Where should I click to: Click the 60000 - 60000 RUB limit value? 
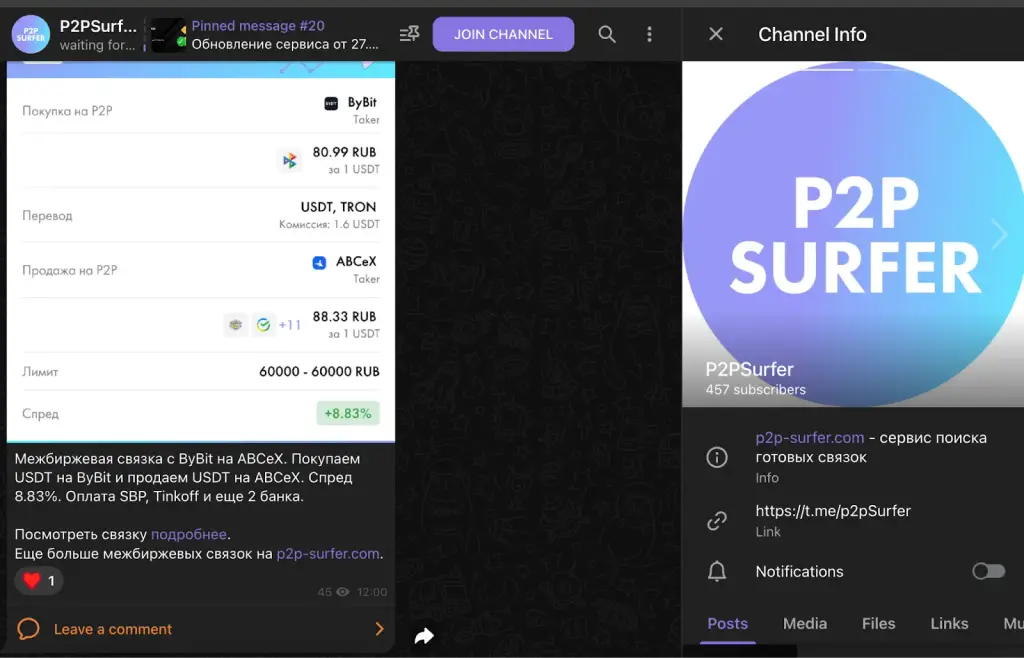[319, 371]
